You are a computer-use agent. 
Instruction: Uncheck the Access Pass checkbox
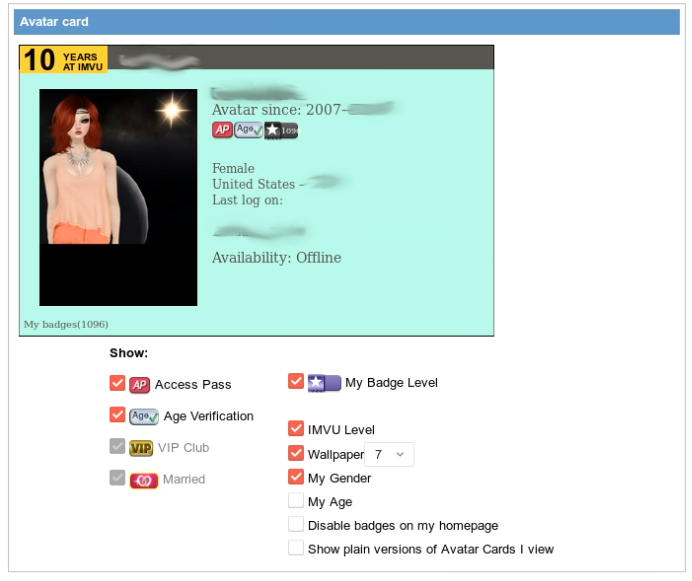pyautogui.click(x=117, y=383)
